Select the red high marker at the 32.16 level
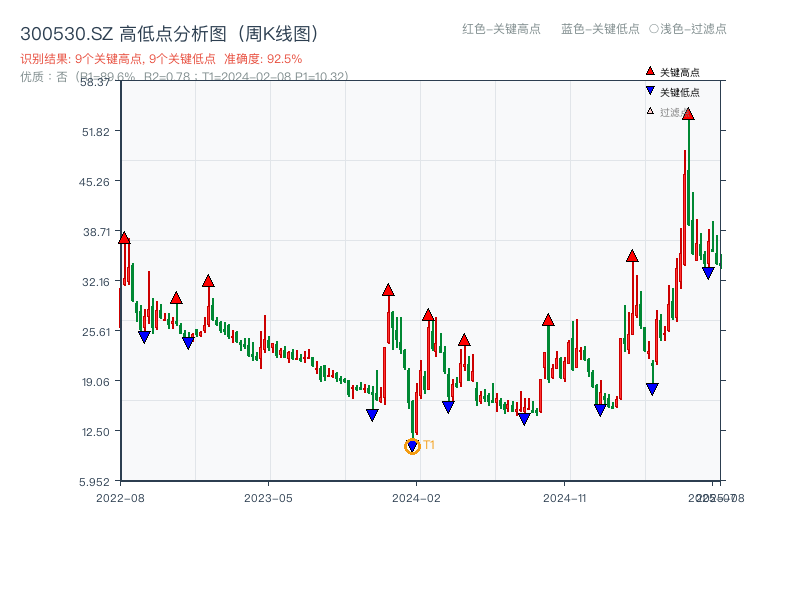 click(208, 281)
